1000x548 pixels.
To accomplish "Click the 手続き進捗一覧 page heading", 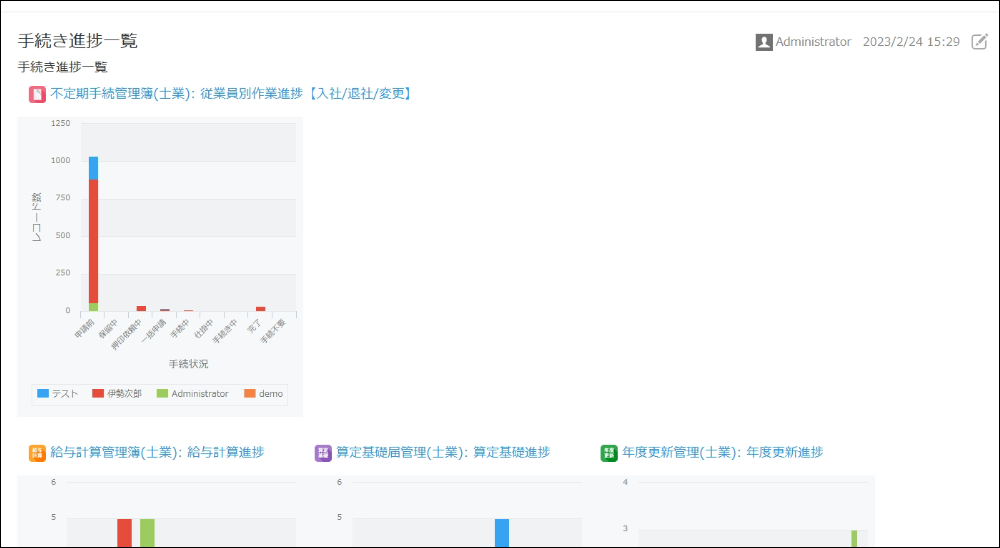I will coord(77,41).
